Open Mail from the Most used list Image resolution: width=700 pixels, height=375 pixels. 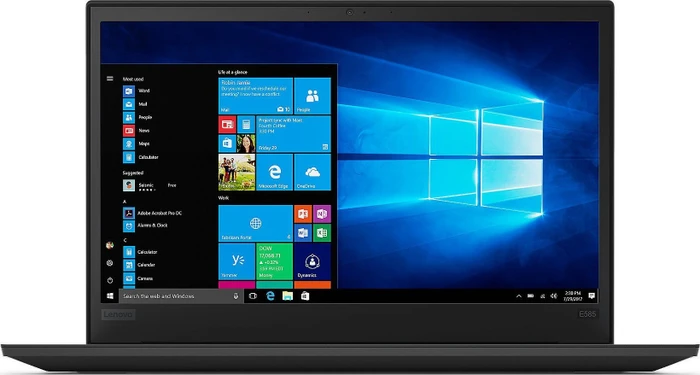coord(135,104)
